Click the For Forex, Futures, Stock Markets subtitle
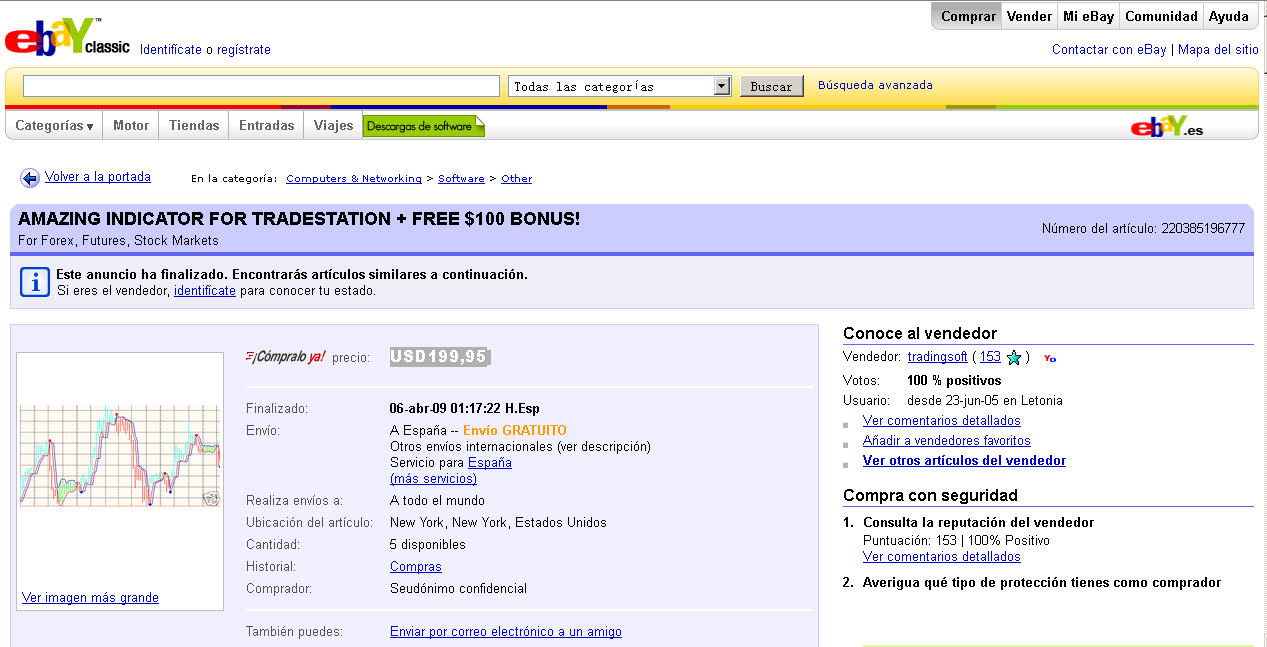 pyautogui.click(x=118, y=241)
